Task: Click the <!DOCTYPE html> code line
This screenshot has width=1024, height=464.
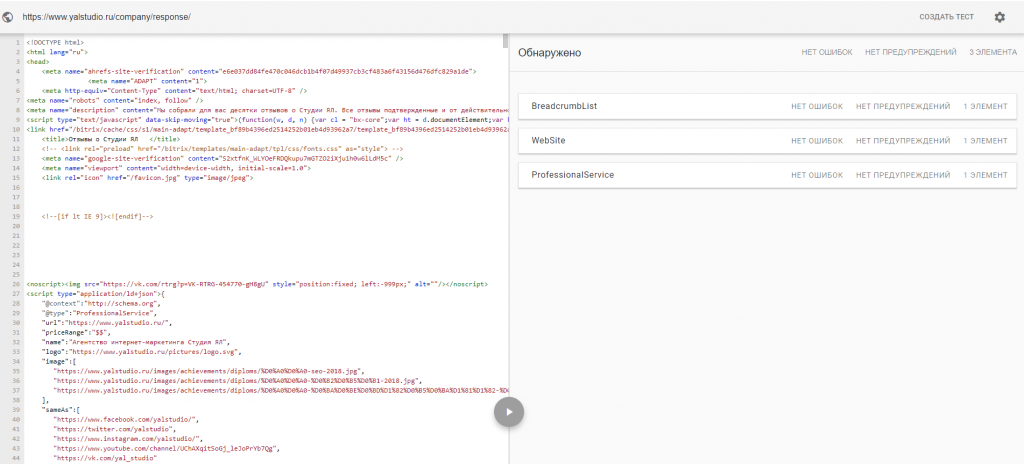Action: pos(55,42)
